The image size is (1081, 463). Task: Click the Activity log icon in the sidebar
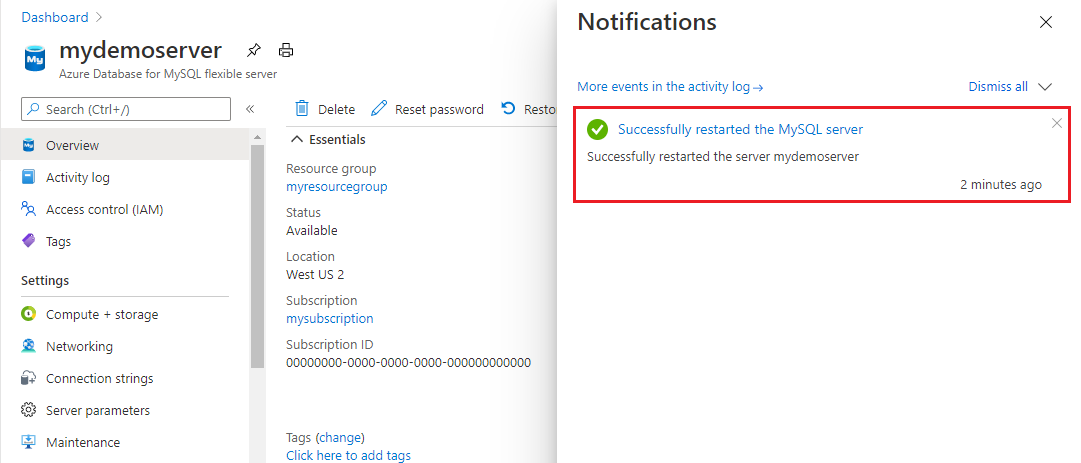pos(28,177)
